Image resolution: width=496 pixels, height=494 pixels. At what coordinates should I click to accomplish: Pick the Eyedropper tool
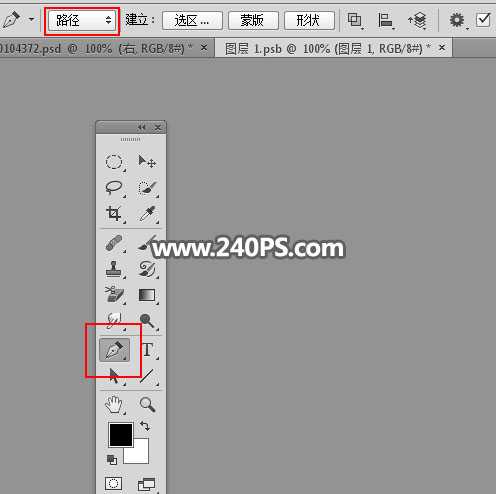tap(147, 214)
